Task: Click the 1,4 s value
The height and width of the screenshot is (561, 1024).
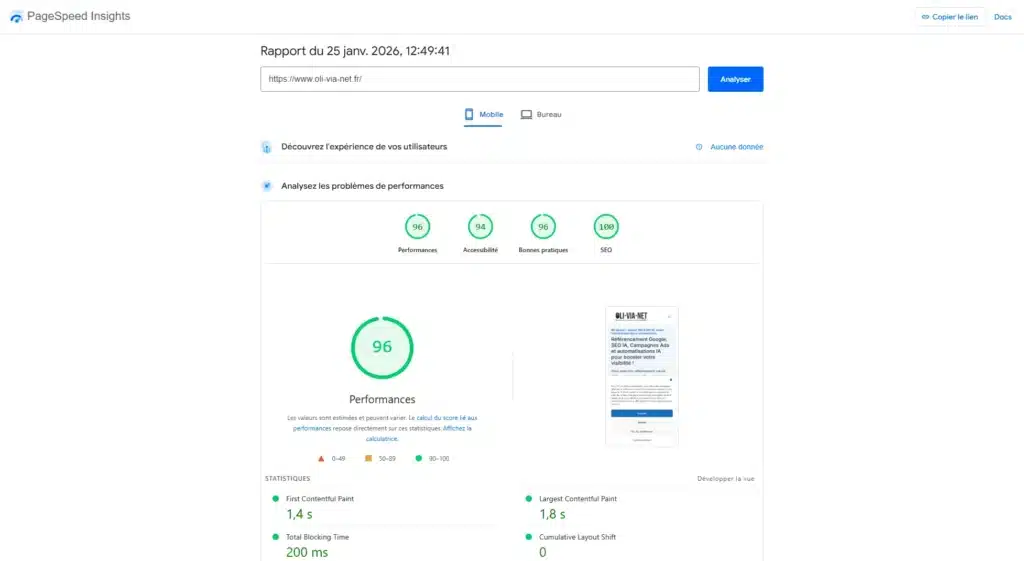Action: 299,515
